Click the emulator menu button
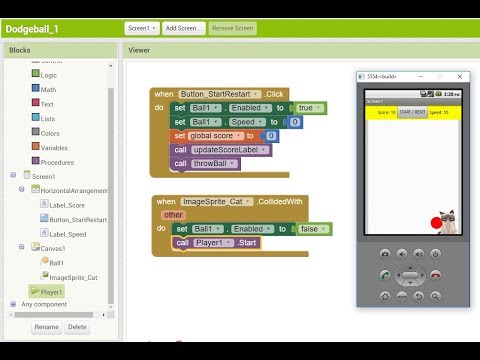480x360 pixels. point(402,296)
